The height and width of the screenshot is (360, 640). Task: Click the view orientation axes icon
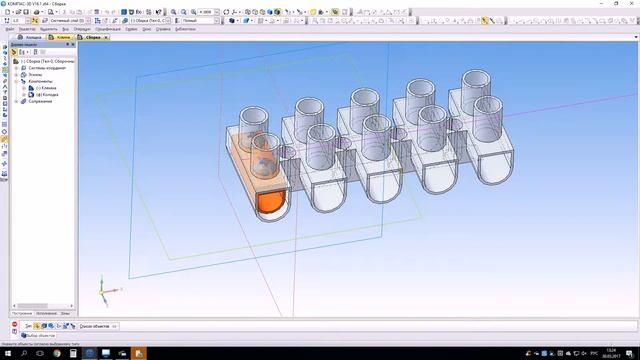[235, 12]
